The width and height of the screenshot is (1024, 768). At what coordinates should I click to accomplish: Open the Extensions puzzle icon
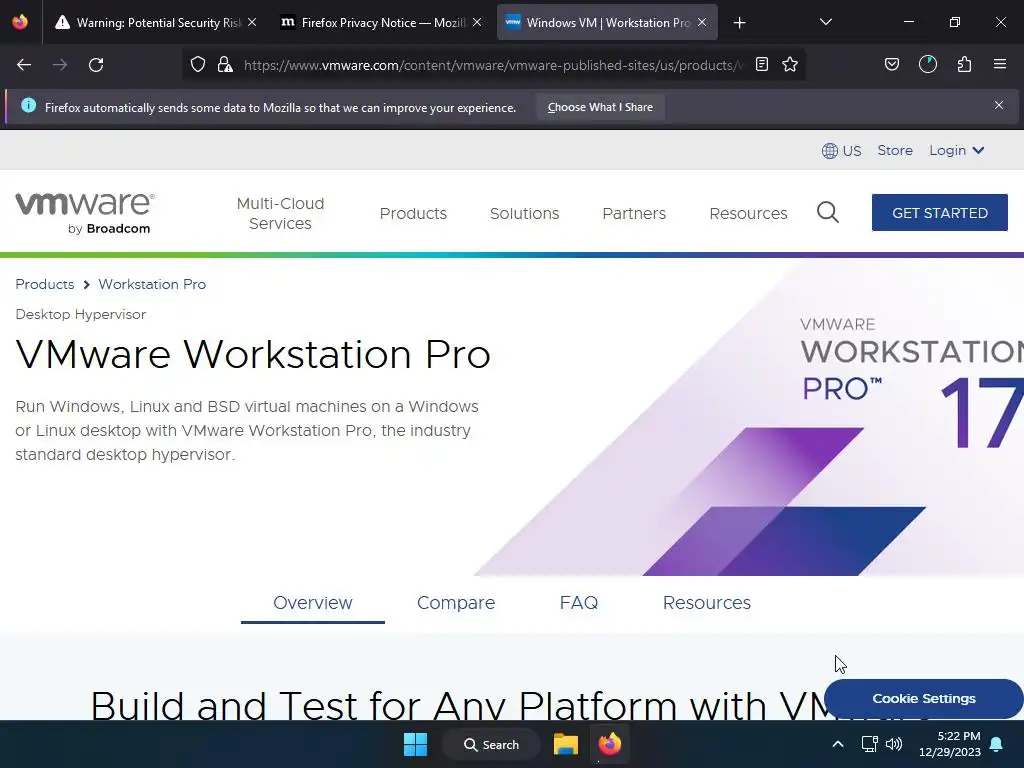(x=964, y=65)
